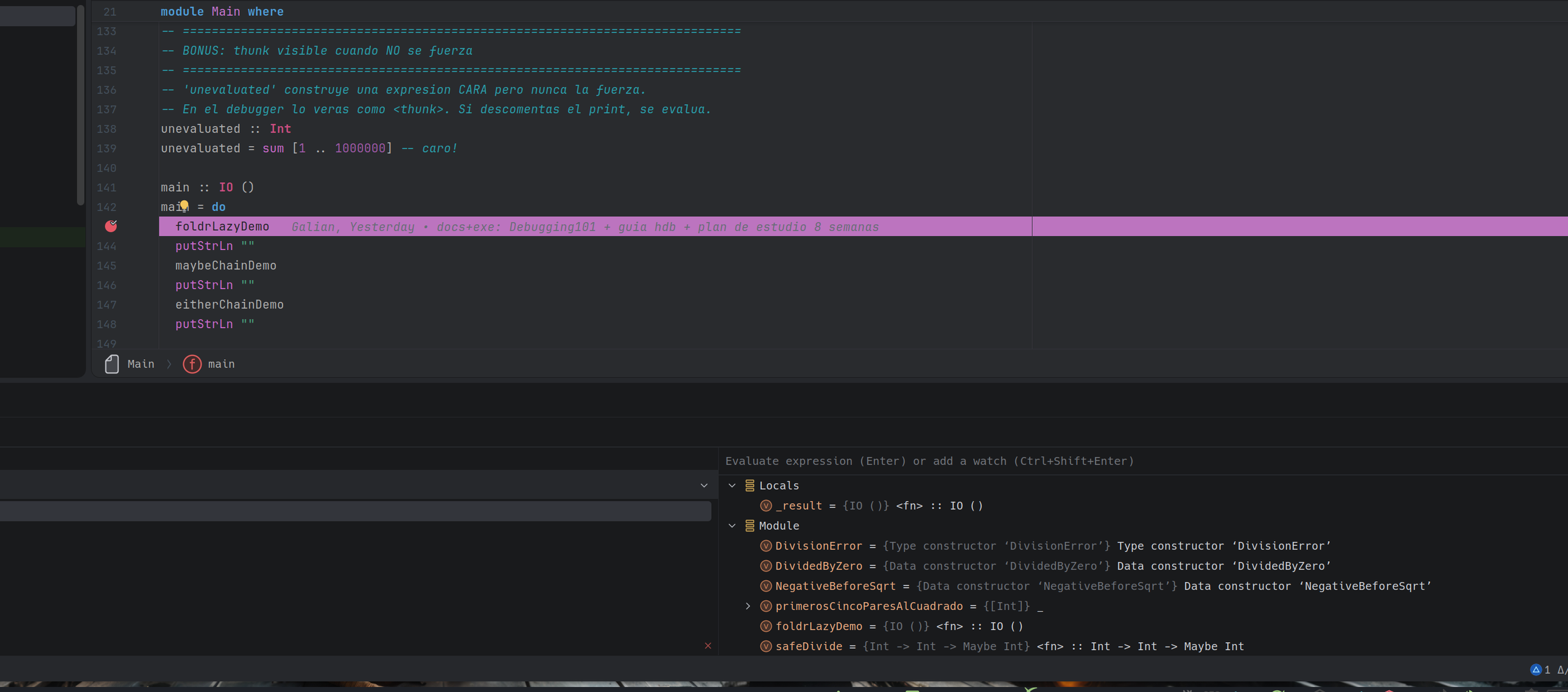
Task: Click the file icon in the breadcrumb bar
Action: click(112, 364)
